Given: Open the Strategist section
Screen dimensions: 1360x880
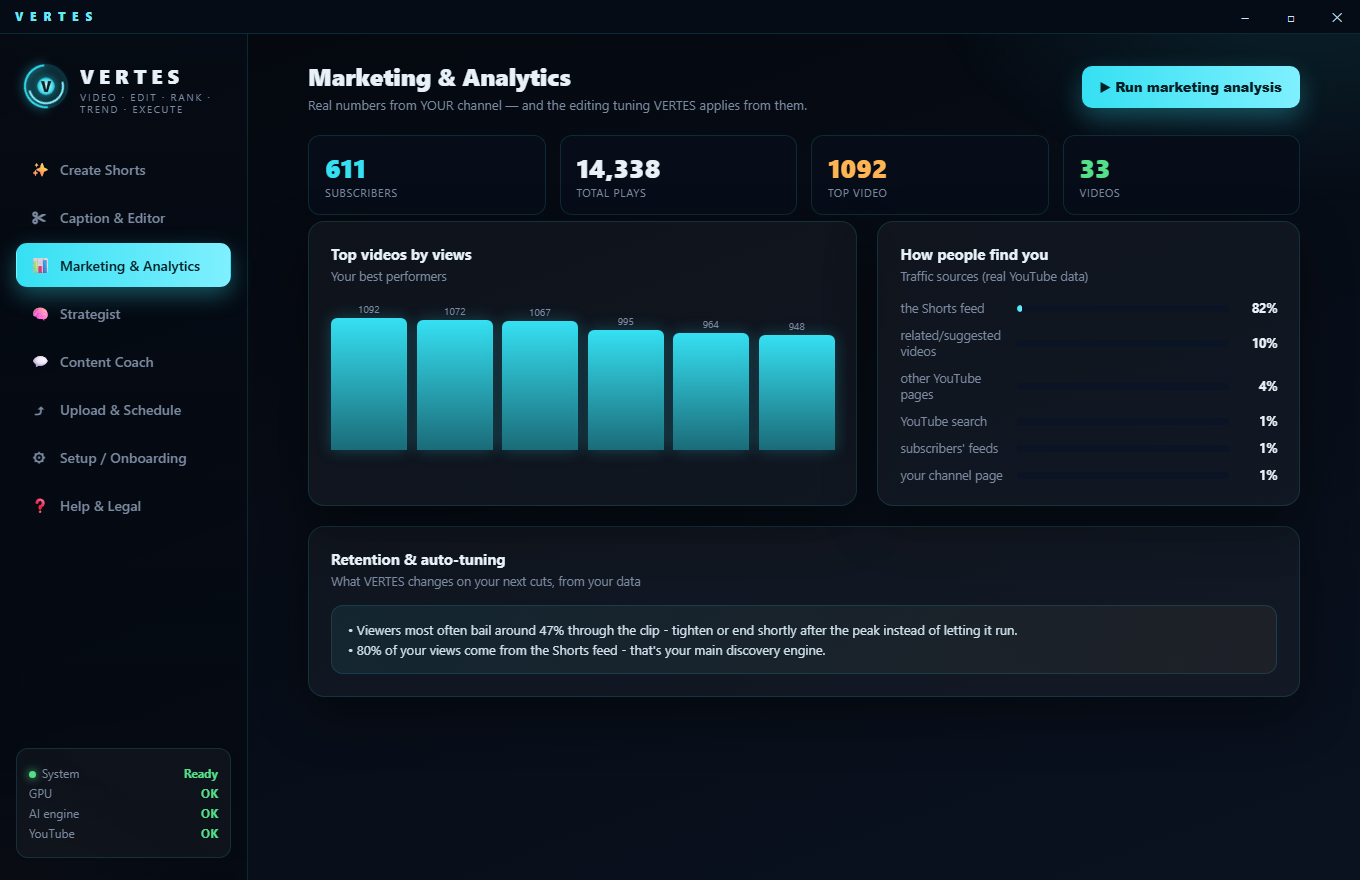Looking at the screenshot, I should pyautogui.click(x=123, y=314).
